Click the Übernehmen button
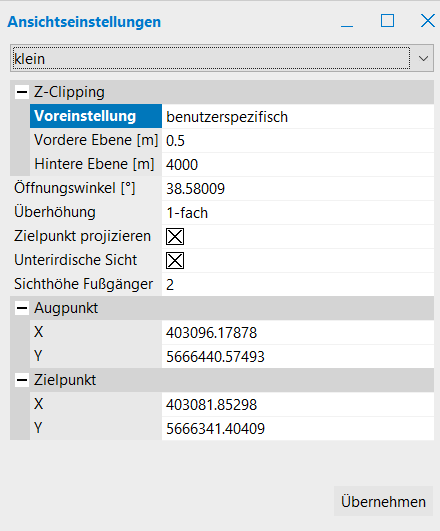 (x=383, y=502)
